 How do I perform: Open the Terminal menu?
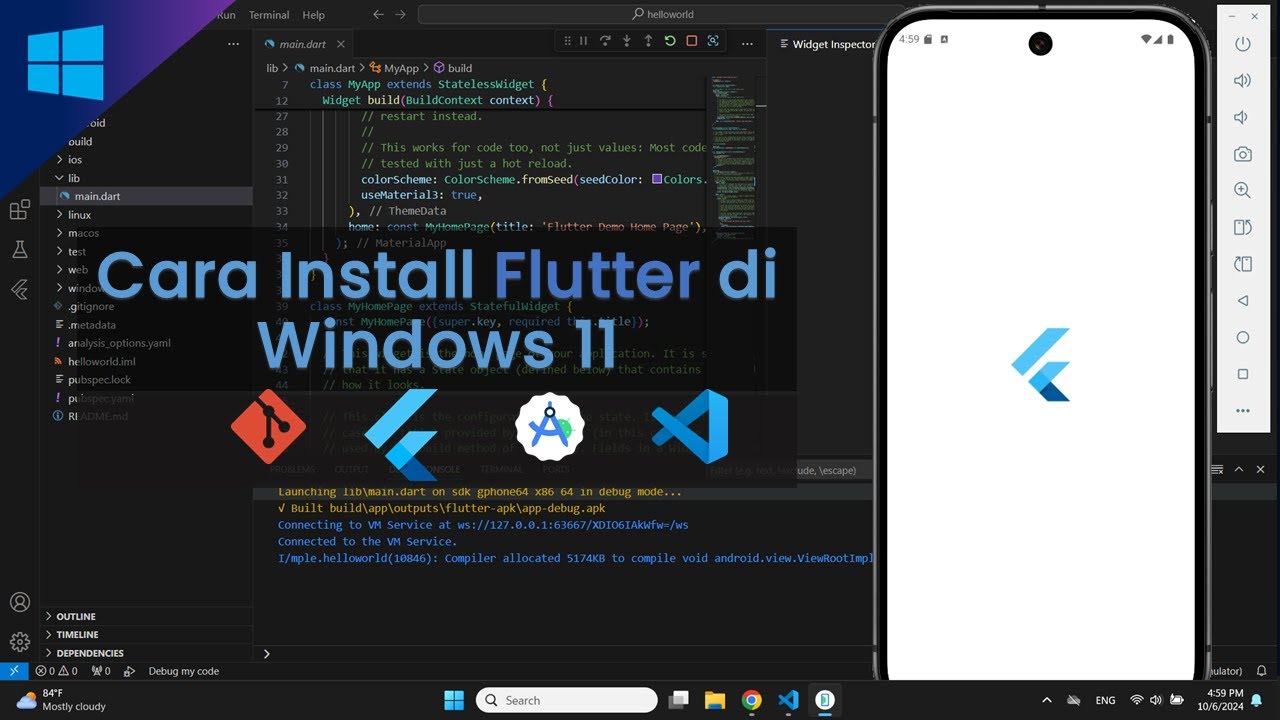pyautogui.click(x=269, y=15)
